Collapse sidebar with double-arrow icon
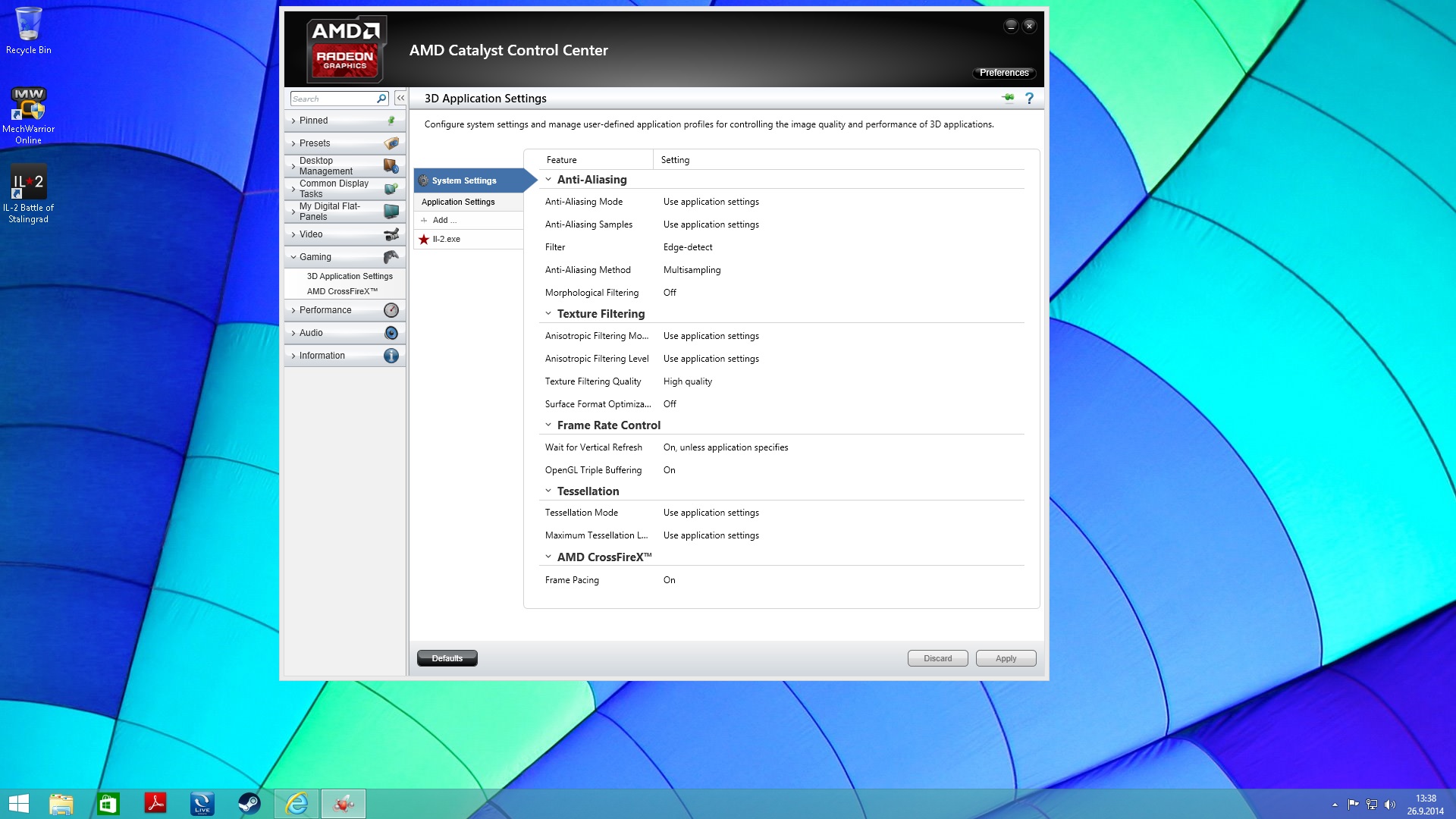Screen dimensions: 1456x819 click(x=400, y=99)
